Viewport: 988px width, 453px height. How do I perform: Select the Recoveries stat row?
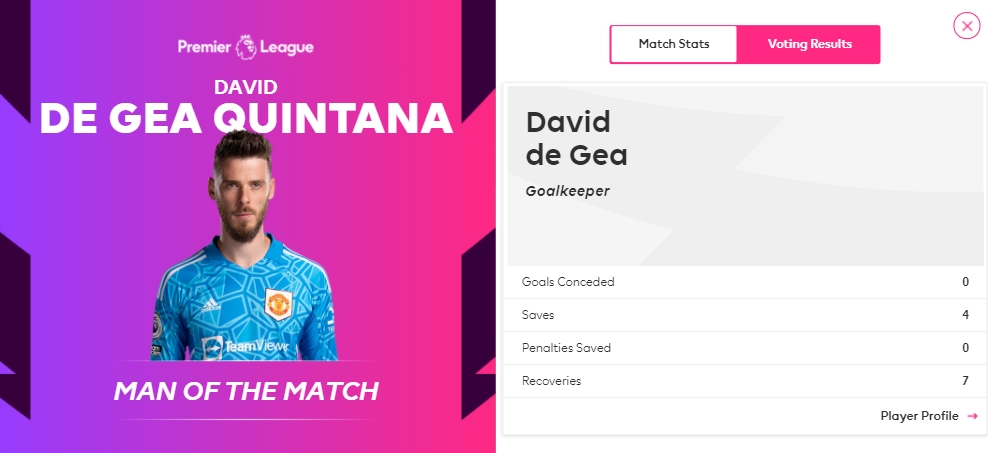click(x=745, y=381)
